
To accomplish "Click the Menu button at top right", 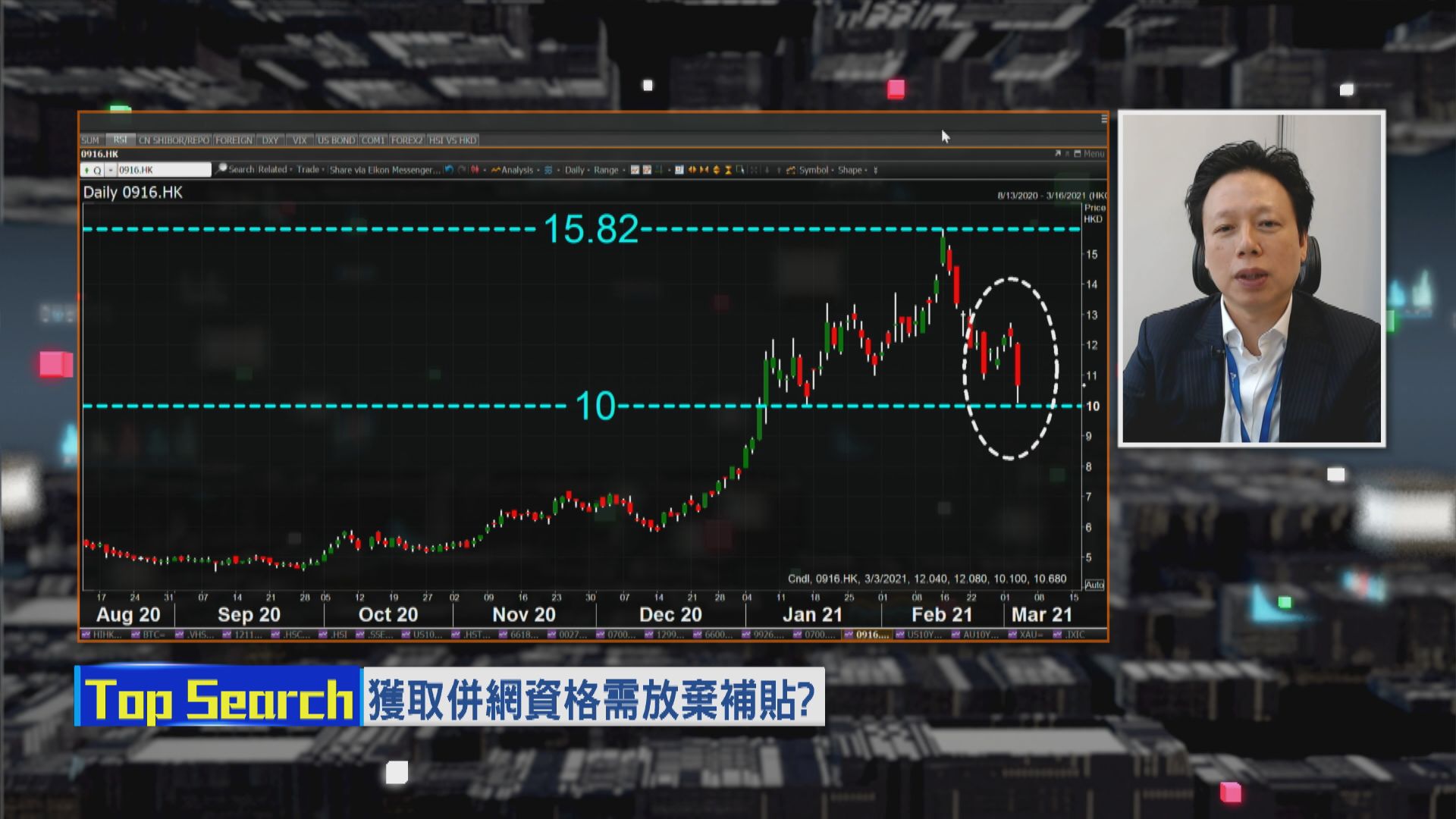I will 1094,153.
